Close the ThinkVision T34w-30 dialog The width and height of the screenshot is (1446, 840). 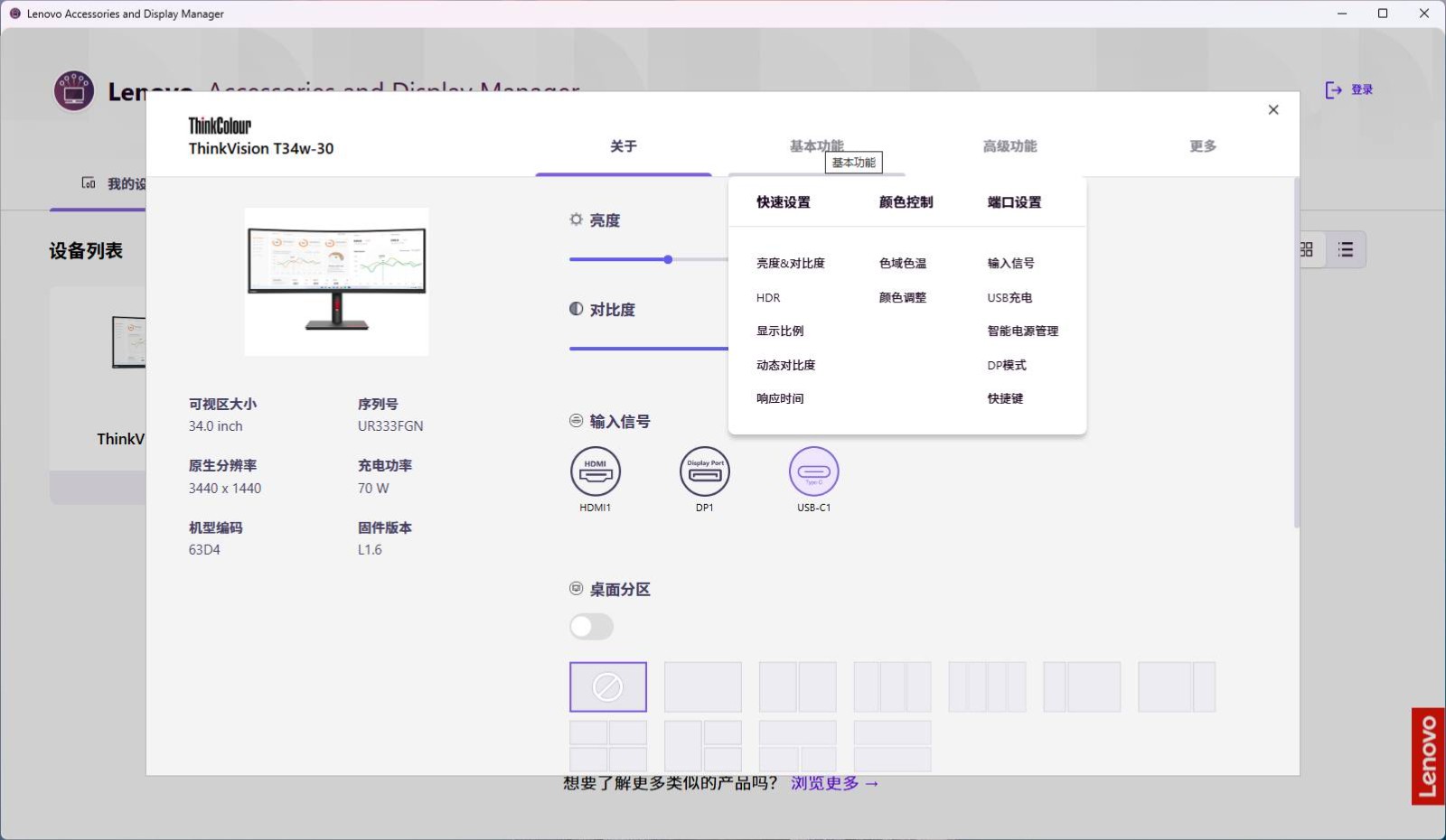pyautogui.click(x=1273, y=109)
